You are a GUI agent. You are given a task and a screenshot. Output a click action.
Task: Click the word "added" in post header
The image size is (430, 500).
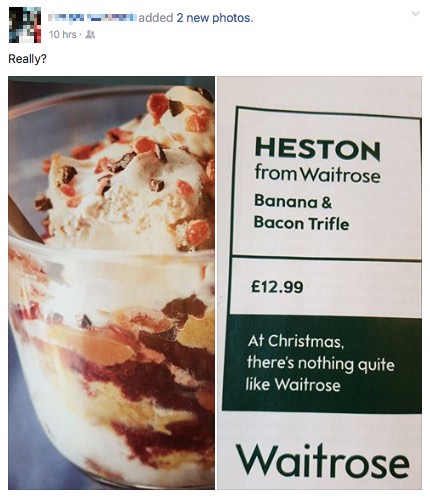(x=156, y=18)
